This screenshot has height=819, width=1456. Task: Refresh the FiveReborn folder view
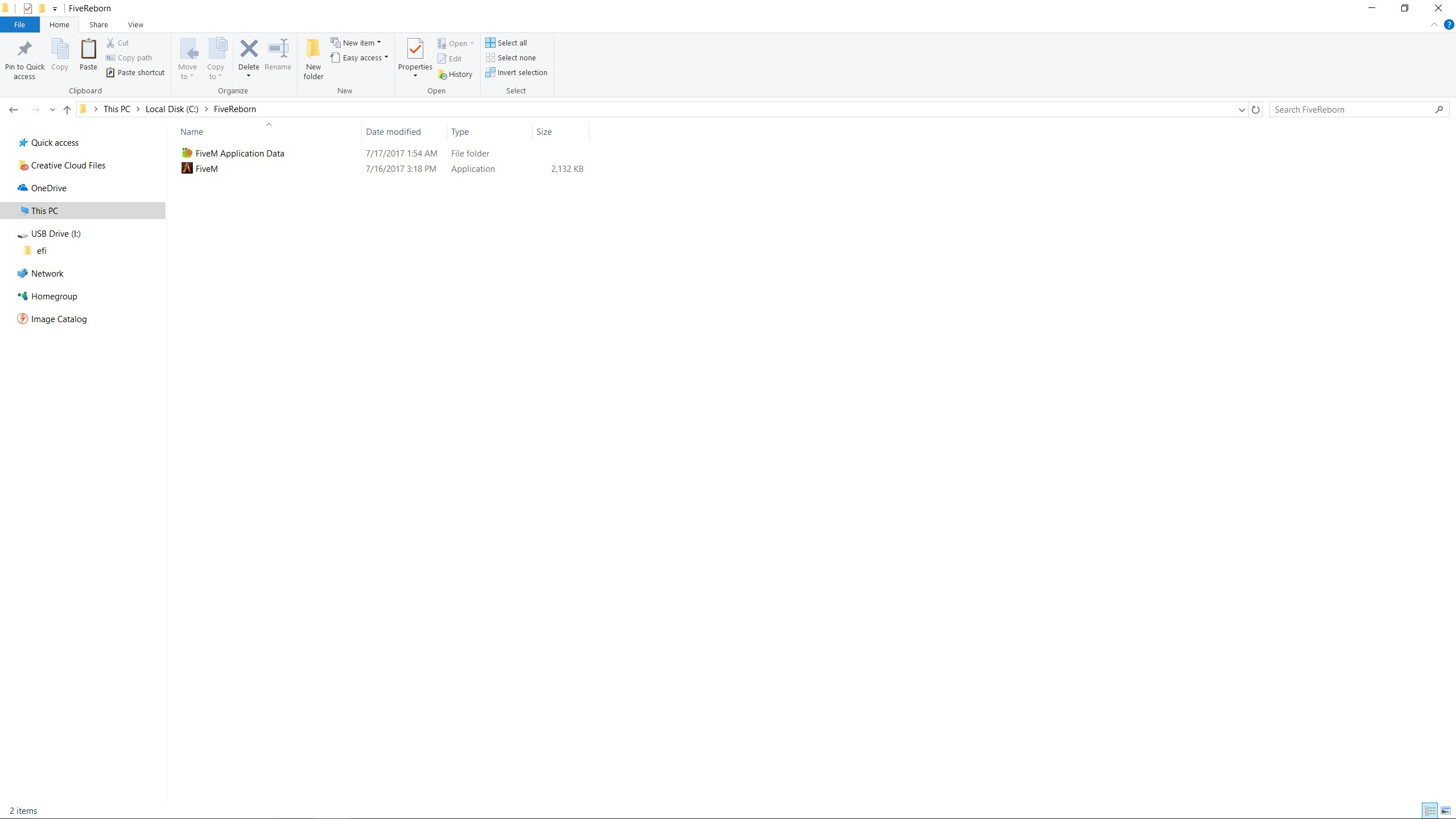coord(1256,109)
